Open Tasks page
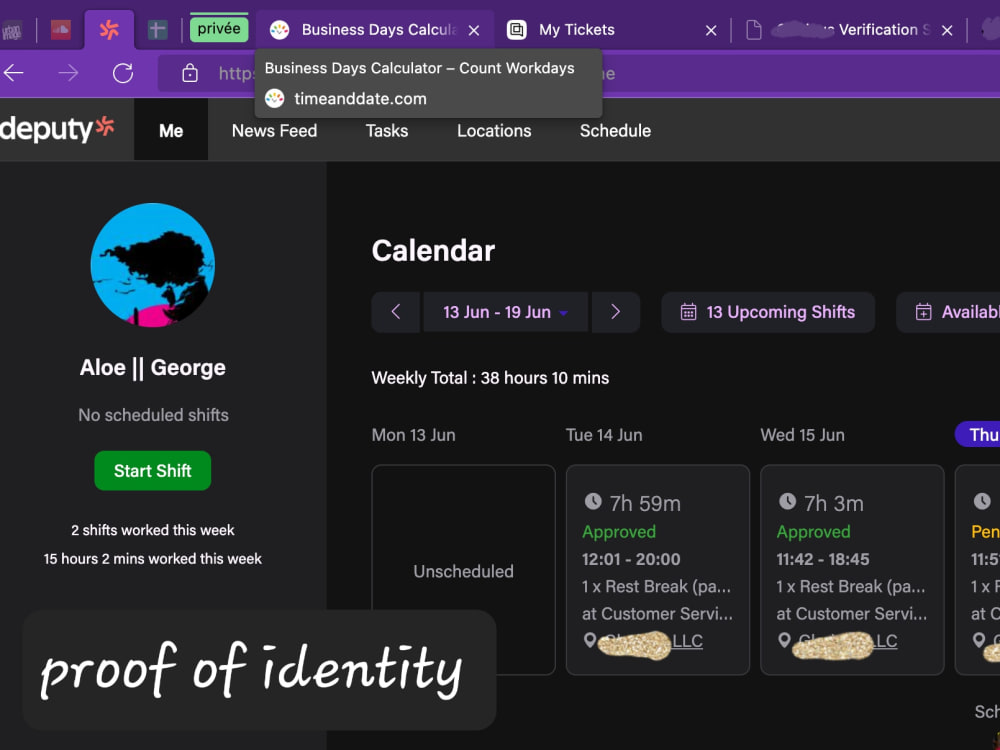Screen dimensions: 1000x750 point(386,130)
